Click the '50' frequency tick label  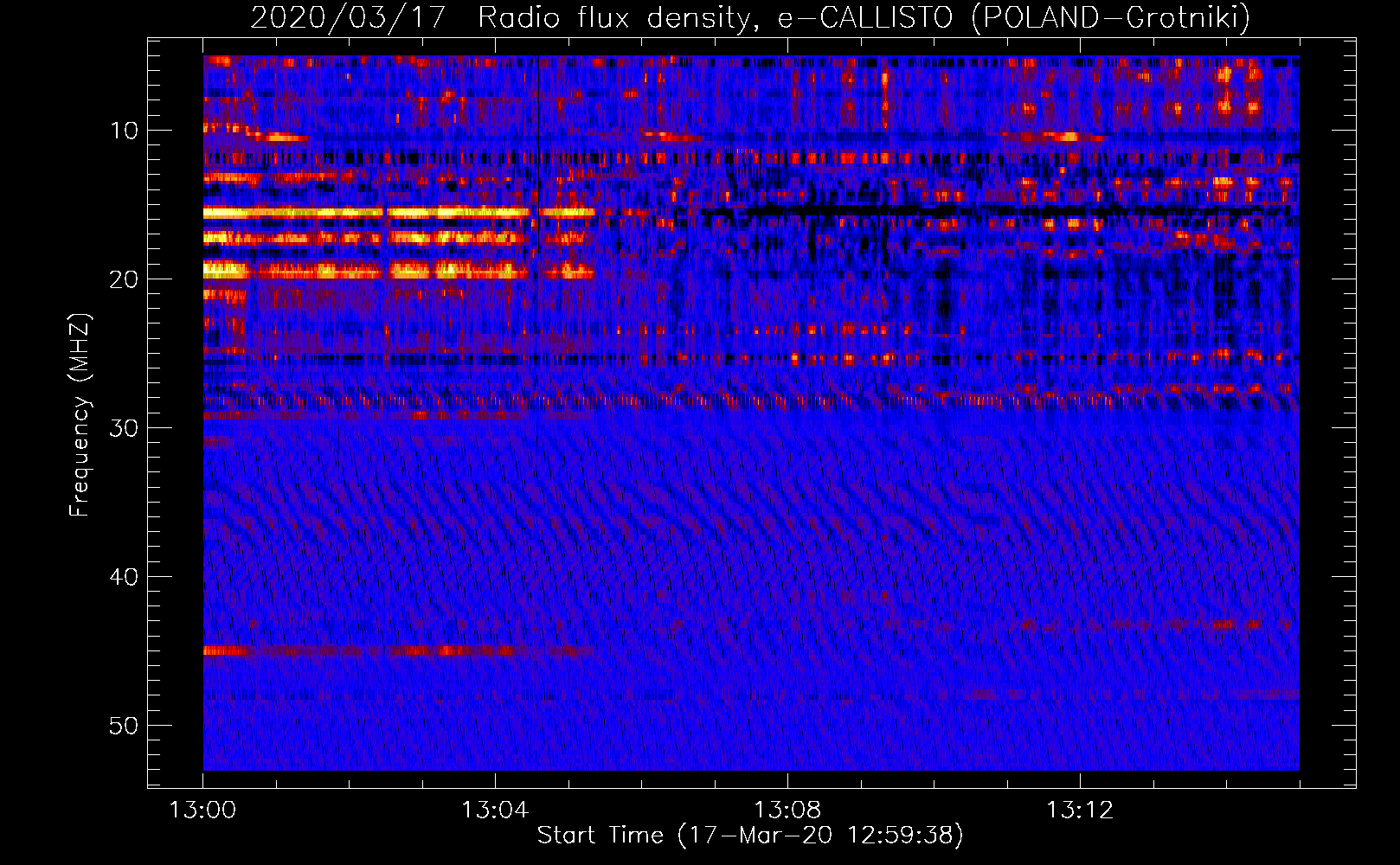[x=124, y=726]
